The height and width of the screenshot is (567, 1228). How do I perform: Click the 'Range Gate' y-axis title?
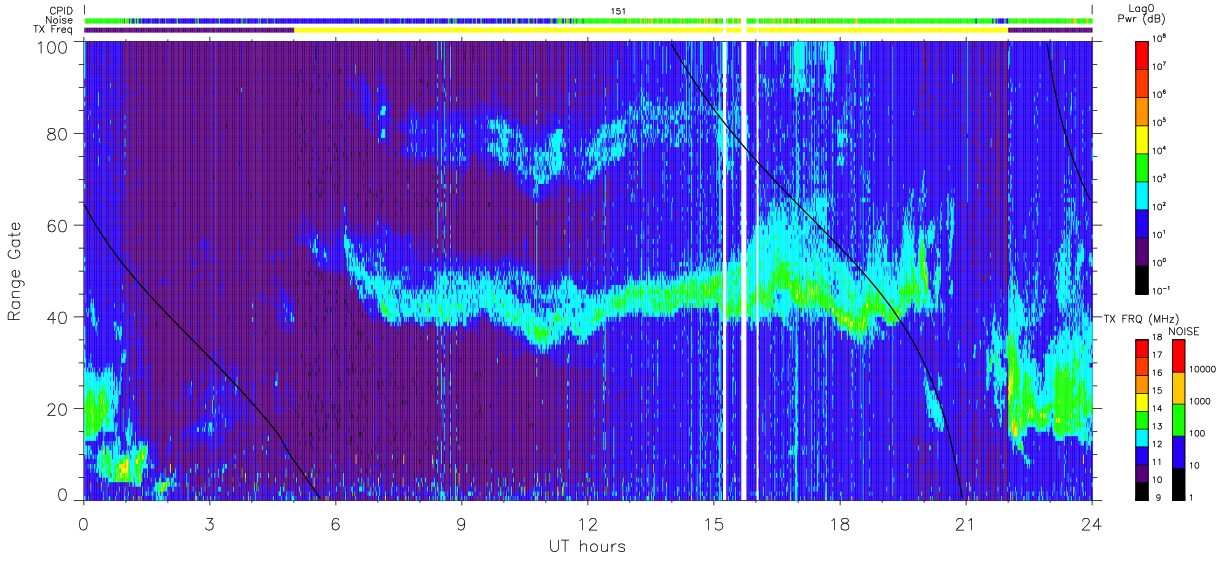click(x=17, y=271)
